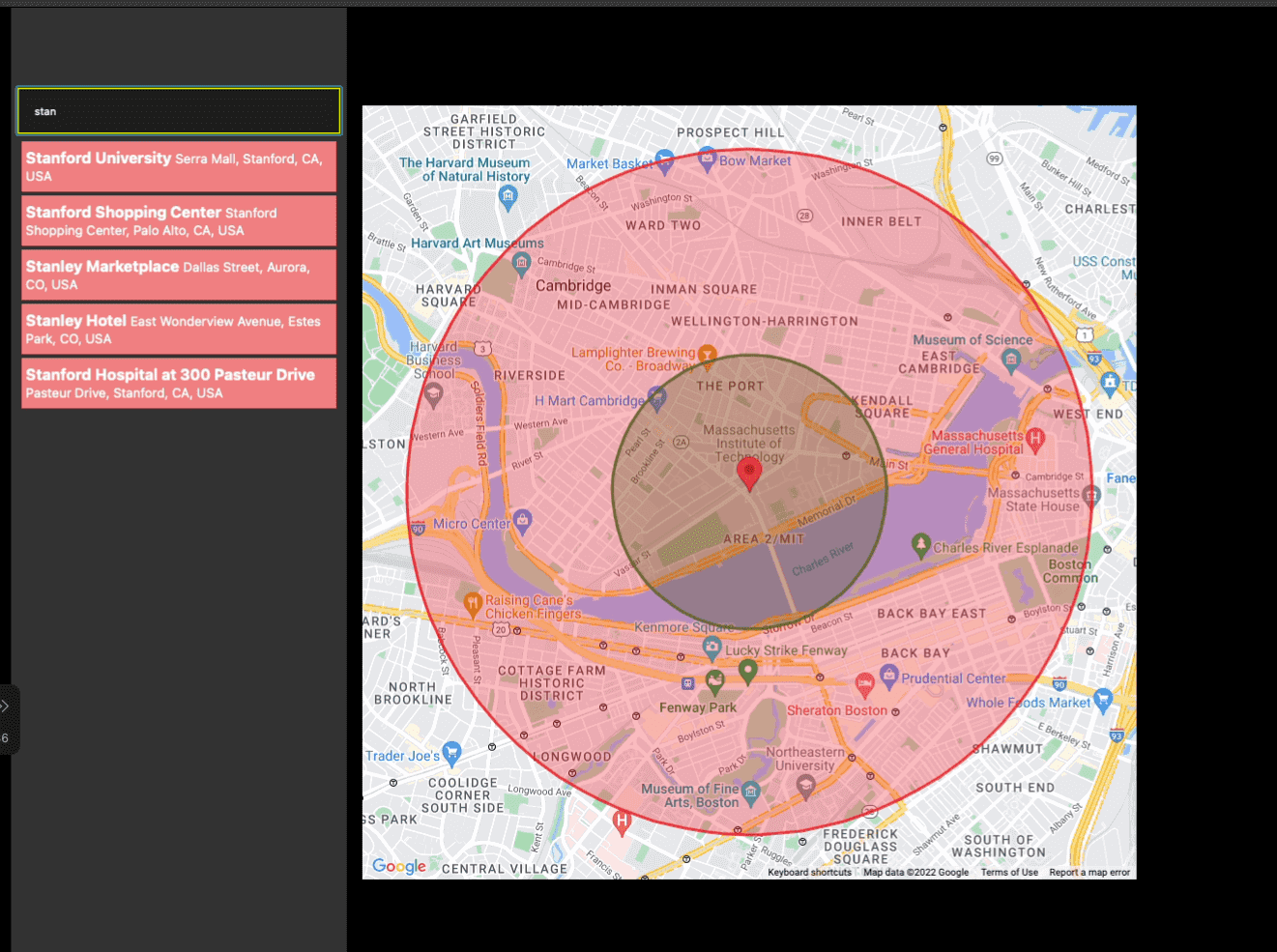Viewport: 1277px width, 952px height.
Task: Pick Stanley Marketplace in Aurora suggestion
Action: [179, 274]
